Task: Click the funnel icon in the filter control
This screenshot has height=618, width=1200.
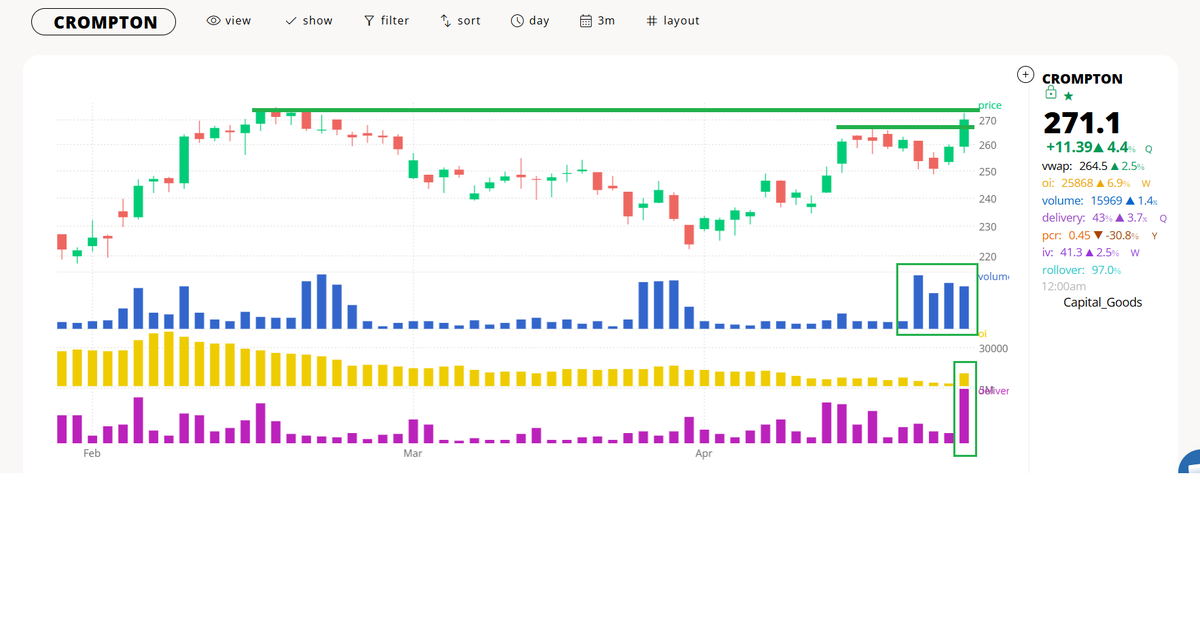Action: (x=369, y=20)
